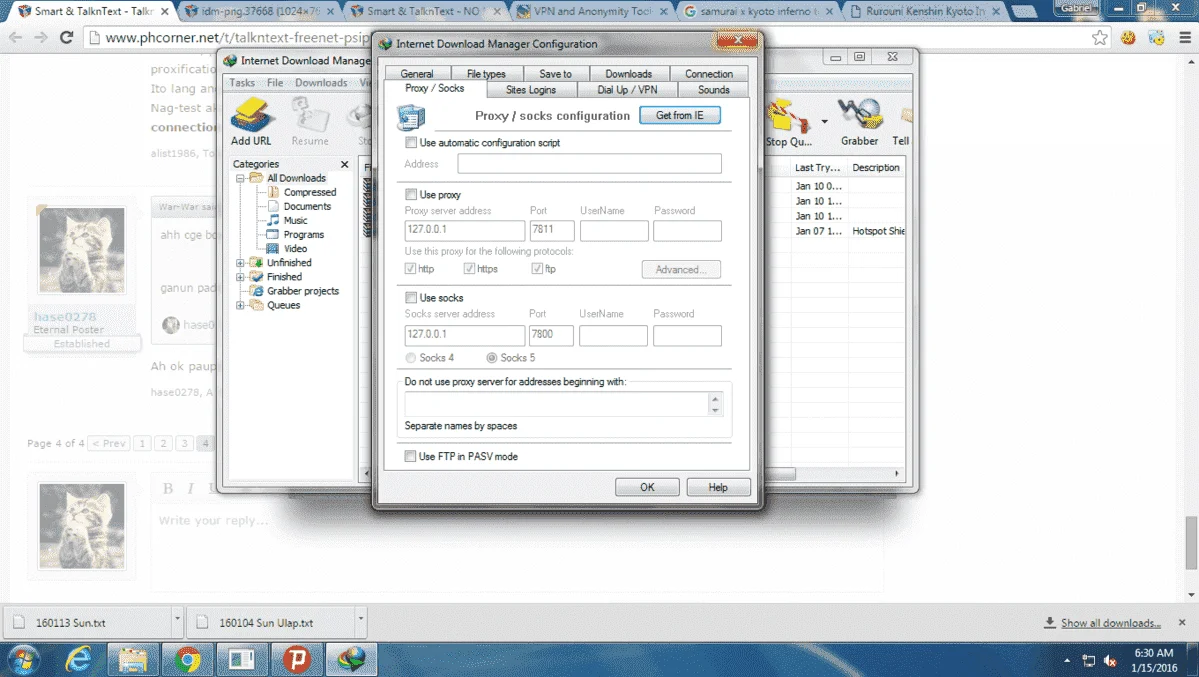Go back in Chrome browser
The width and height of the screenshot is (1199, 677).
15,37
